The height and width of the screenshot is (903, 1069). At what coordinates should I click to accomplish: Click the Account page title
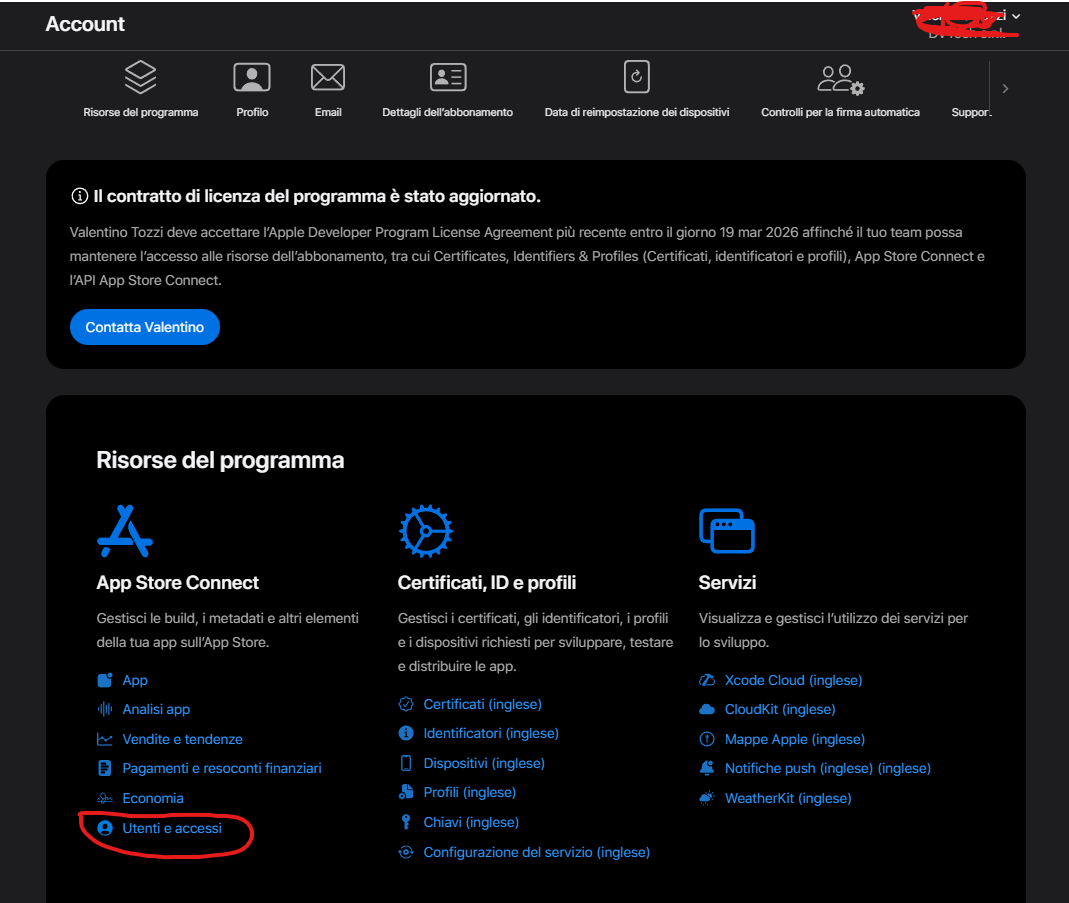point(85,24)
